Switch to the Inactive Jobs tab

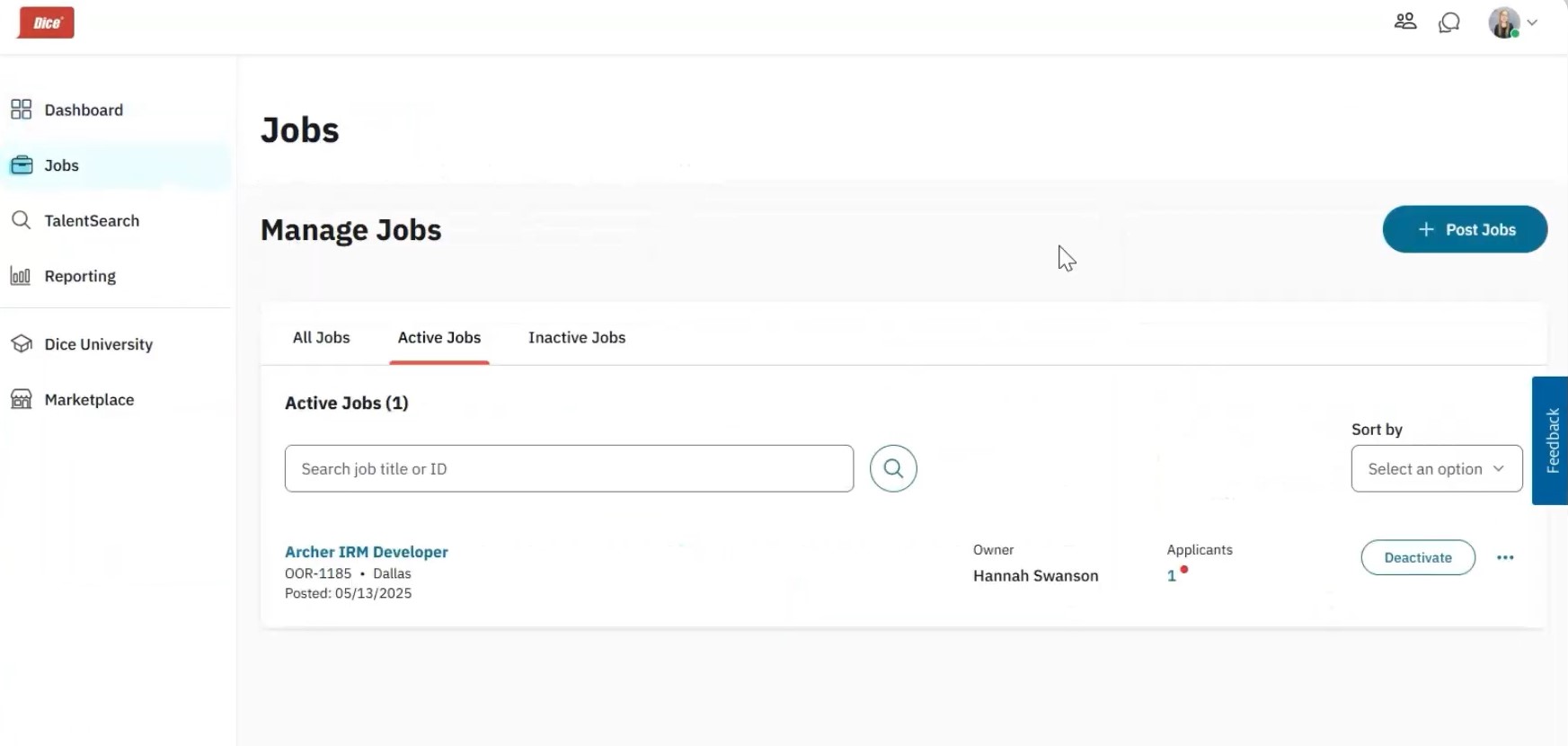[x=577, y=338]
